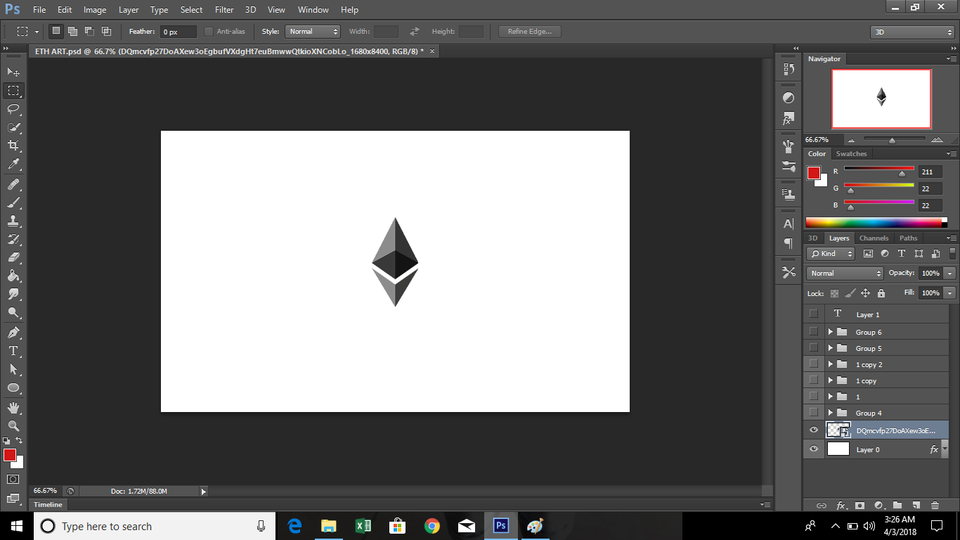Open the layer Kind filter dropdown

pos(830,253)
